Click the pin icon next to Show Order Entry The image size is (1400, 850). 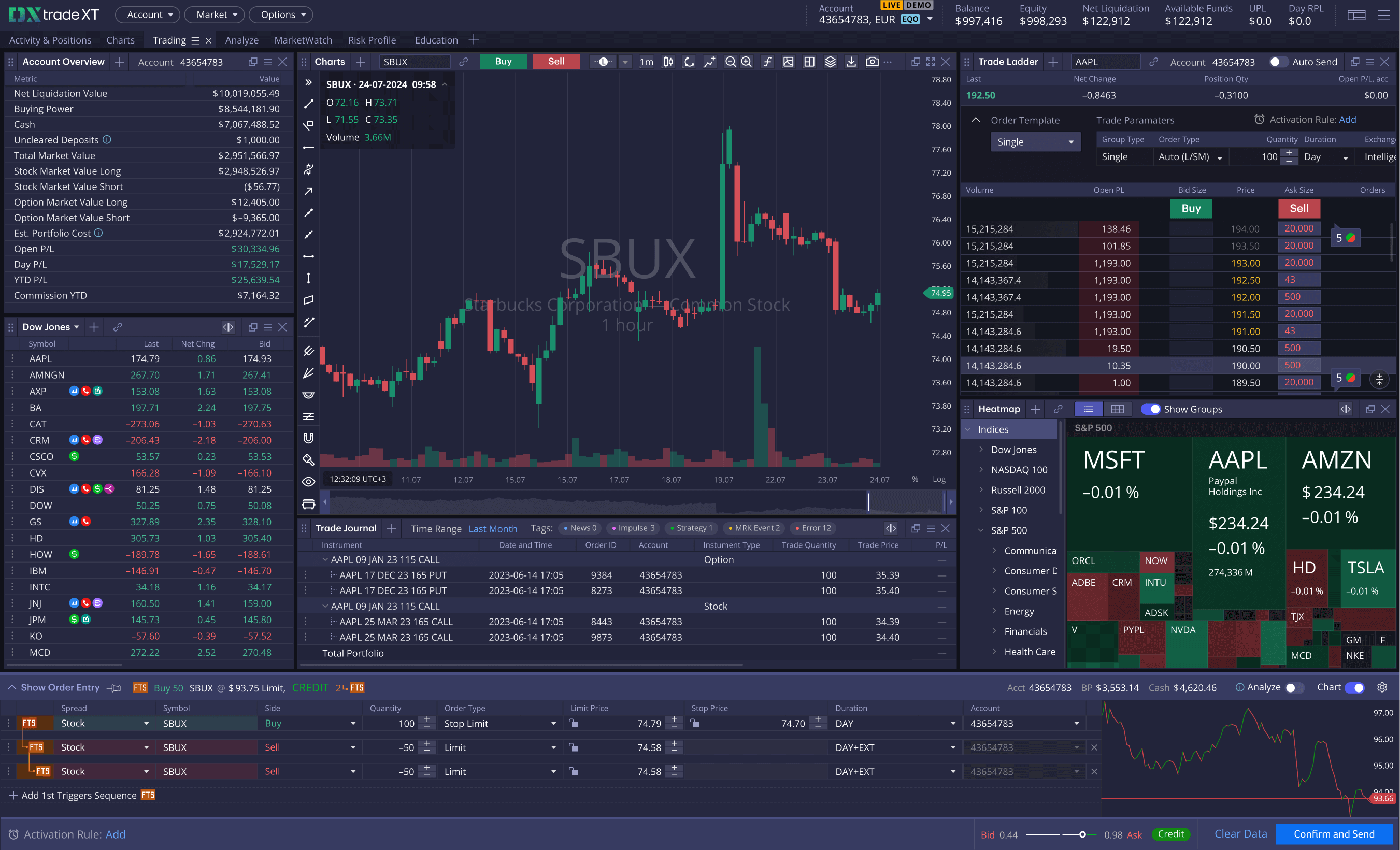(x=114, y=688)
